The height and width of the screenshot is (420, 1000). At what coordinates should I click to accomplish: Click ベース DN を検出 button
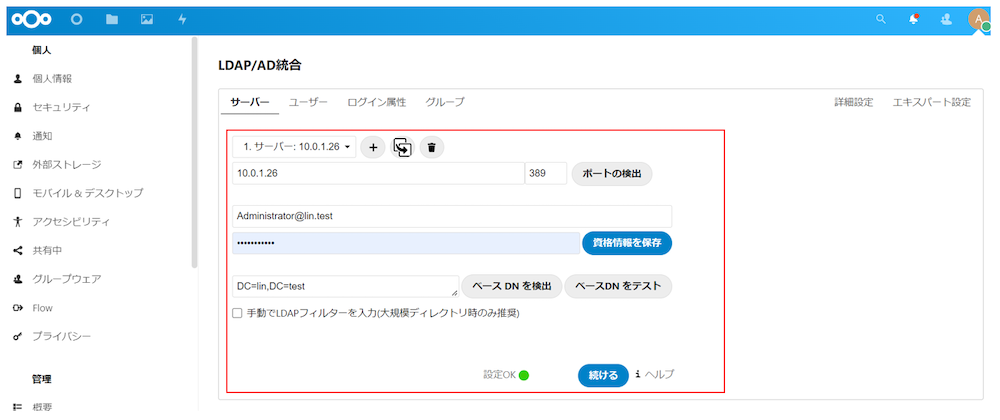click(511, 286)
